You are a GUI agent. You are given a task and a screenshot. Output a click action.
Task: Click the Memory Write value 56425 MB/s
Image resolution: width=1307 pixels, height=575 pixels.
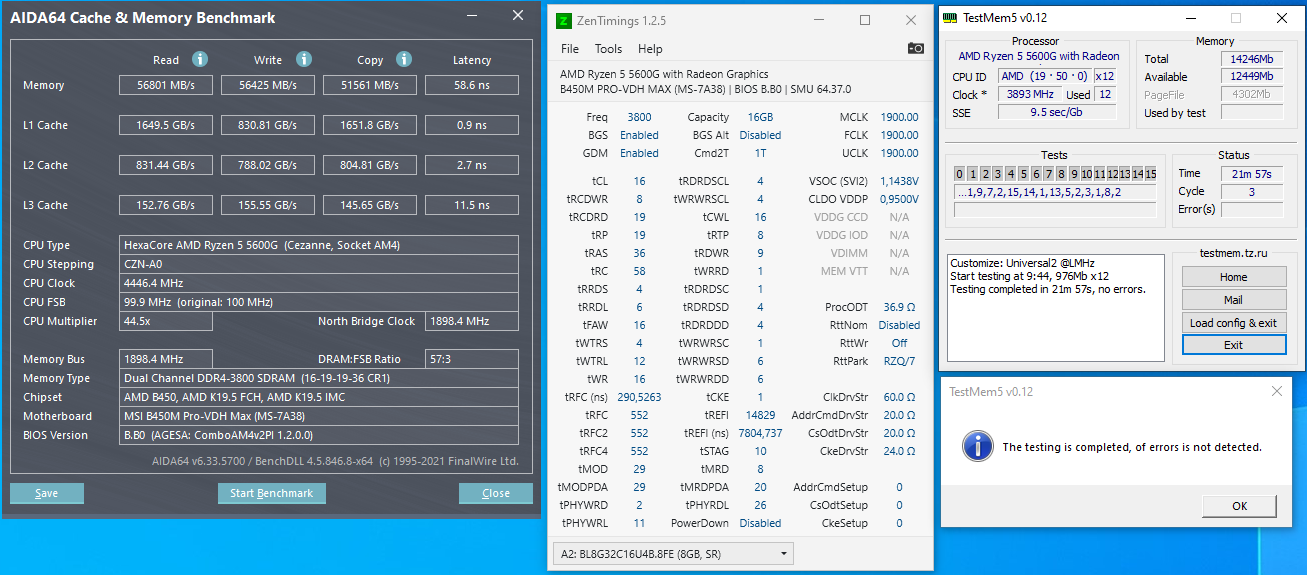point(268,85)
